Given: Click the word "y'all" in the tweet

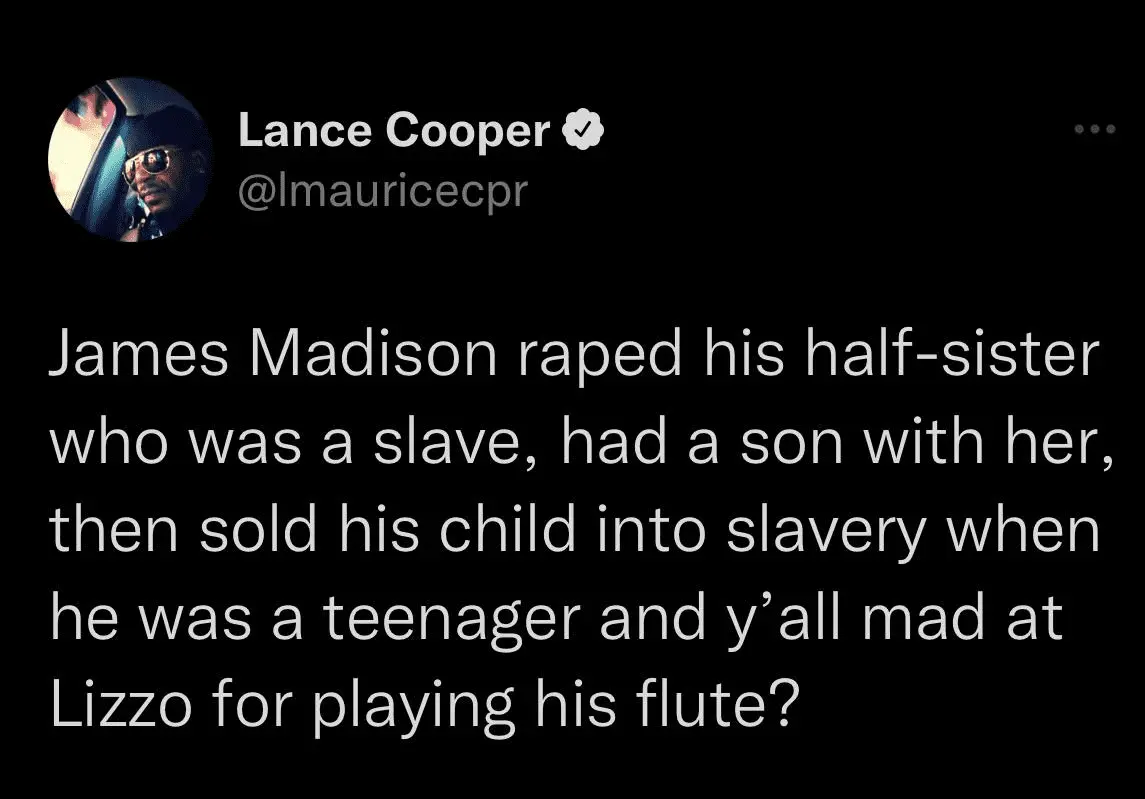Looking at the screenshot, I should click(793, 619).
